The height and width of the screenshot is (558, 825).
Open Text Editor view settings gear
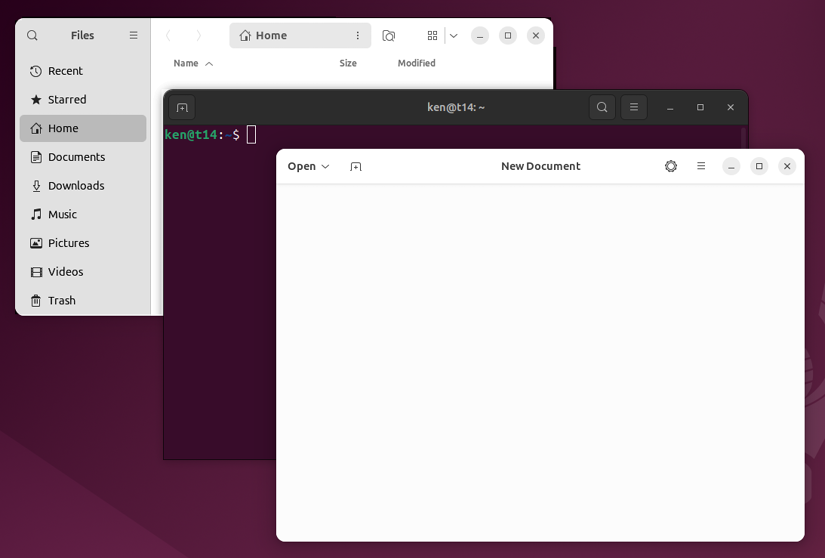[671, 166]
